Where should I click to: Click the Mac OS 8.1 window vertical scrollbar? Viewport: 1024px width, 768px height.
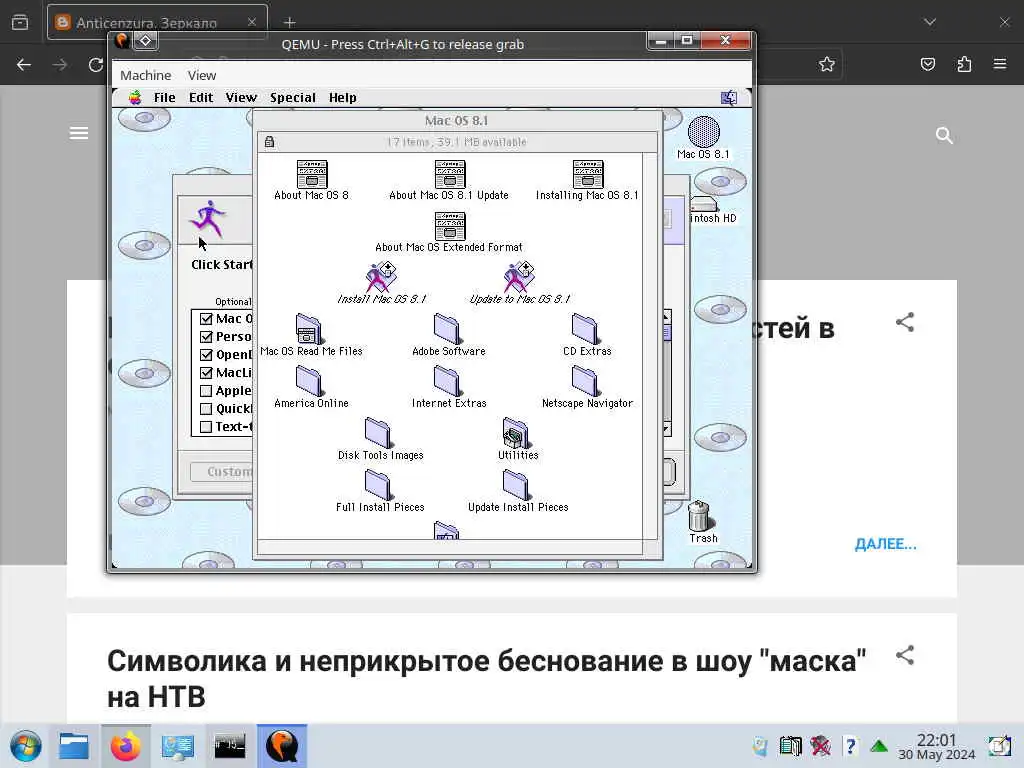pos(650,346)
